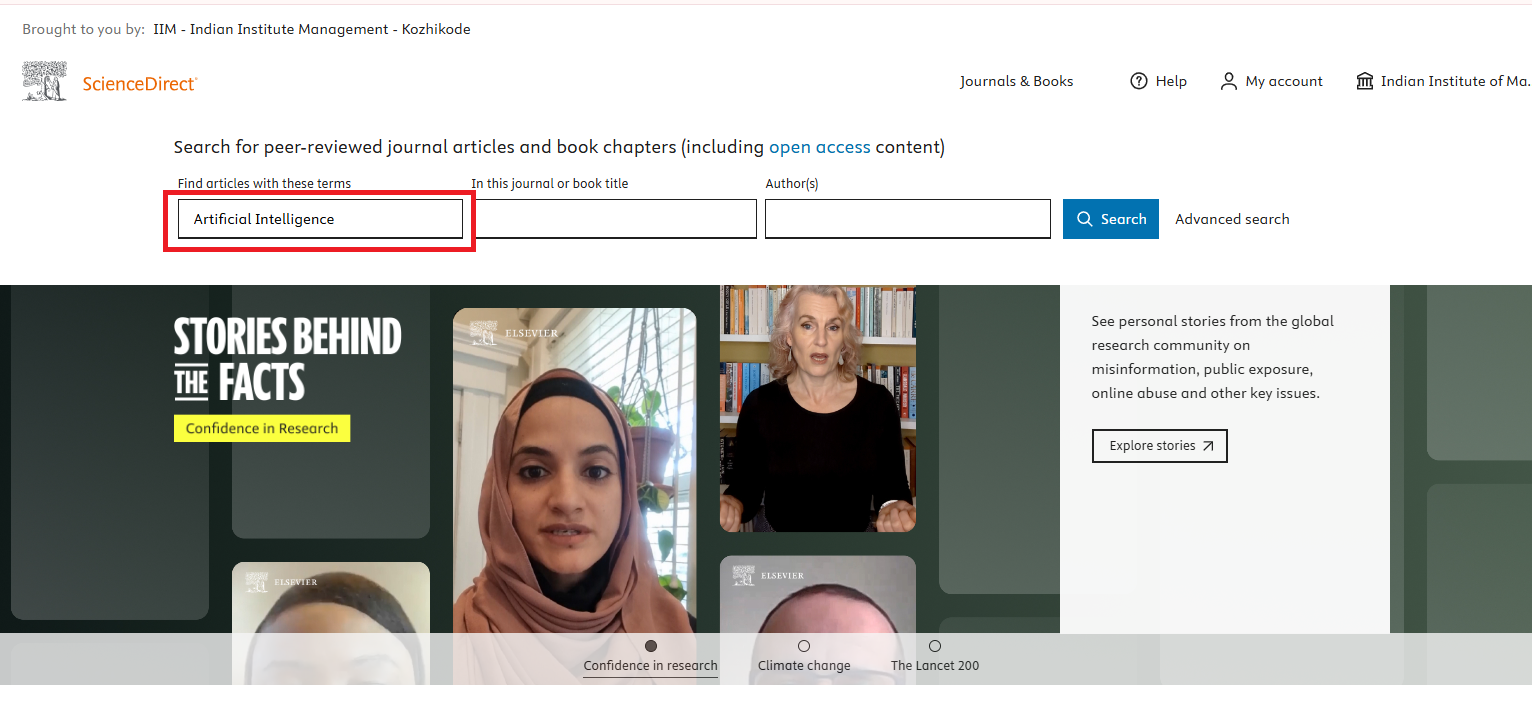Click the institution building icon
The image size is (1532, 706).
[1364, 81]
